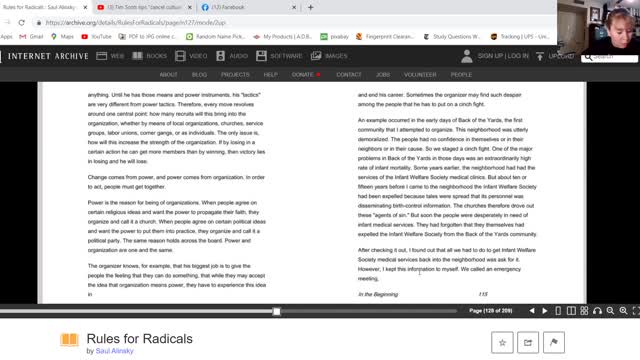640x360 pixels.
Task: Open the Help menu item
Action: click(x=271, y=75)
